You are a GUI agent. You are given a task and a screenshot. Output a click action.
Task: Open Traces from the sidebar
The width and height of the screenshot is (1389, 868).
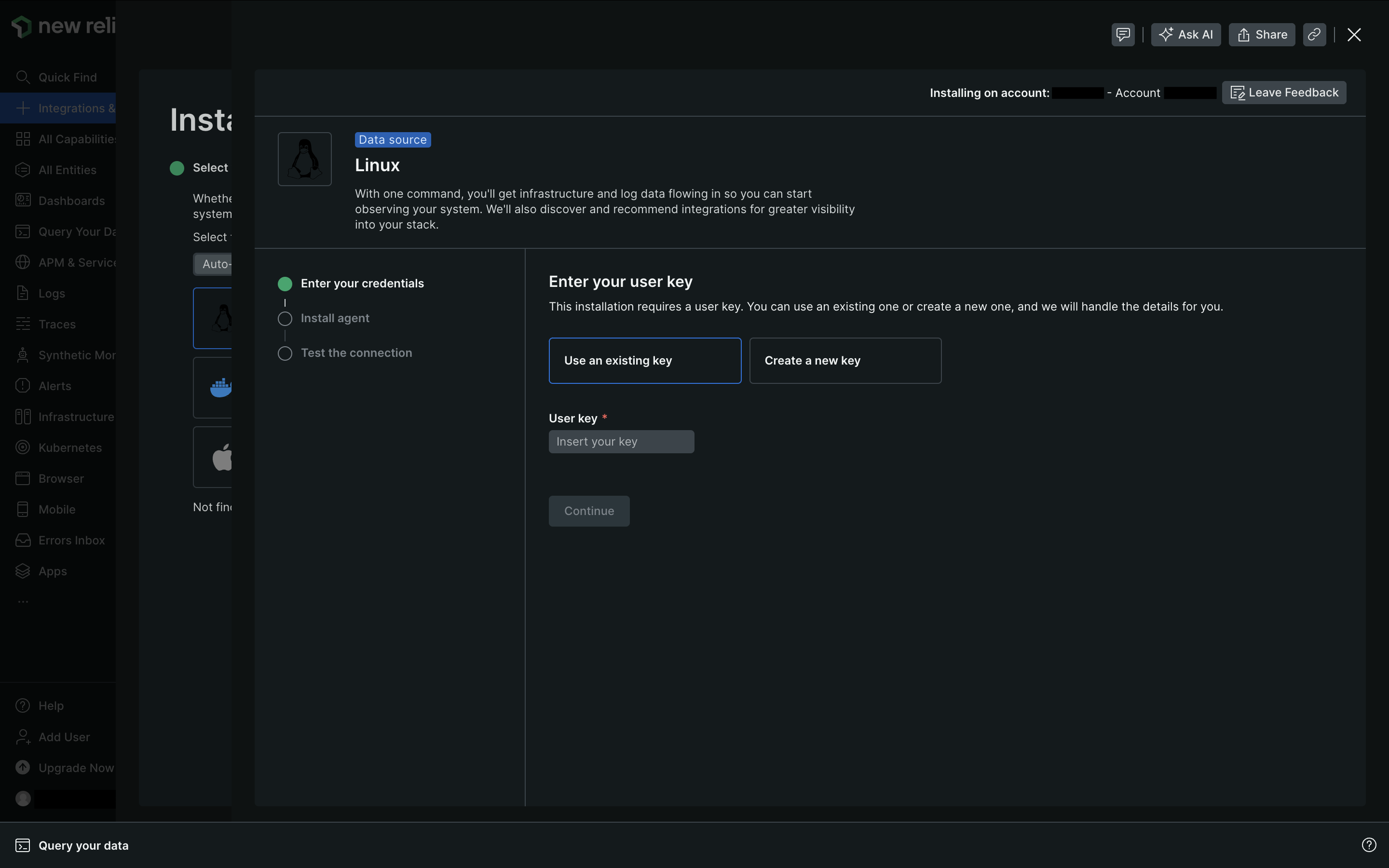[x=57, y=324]
